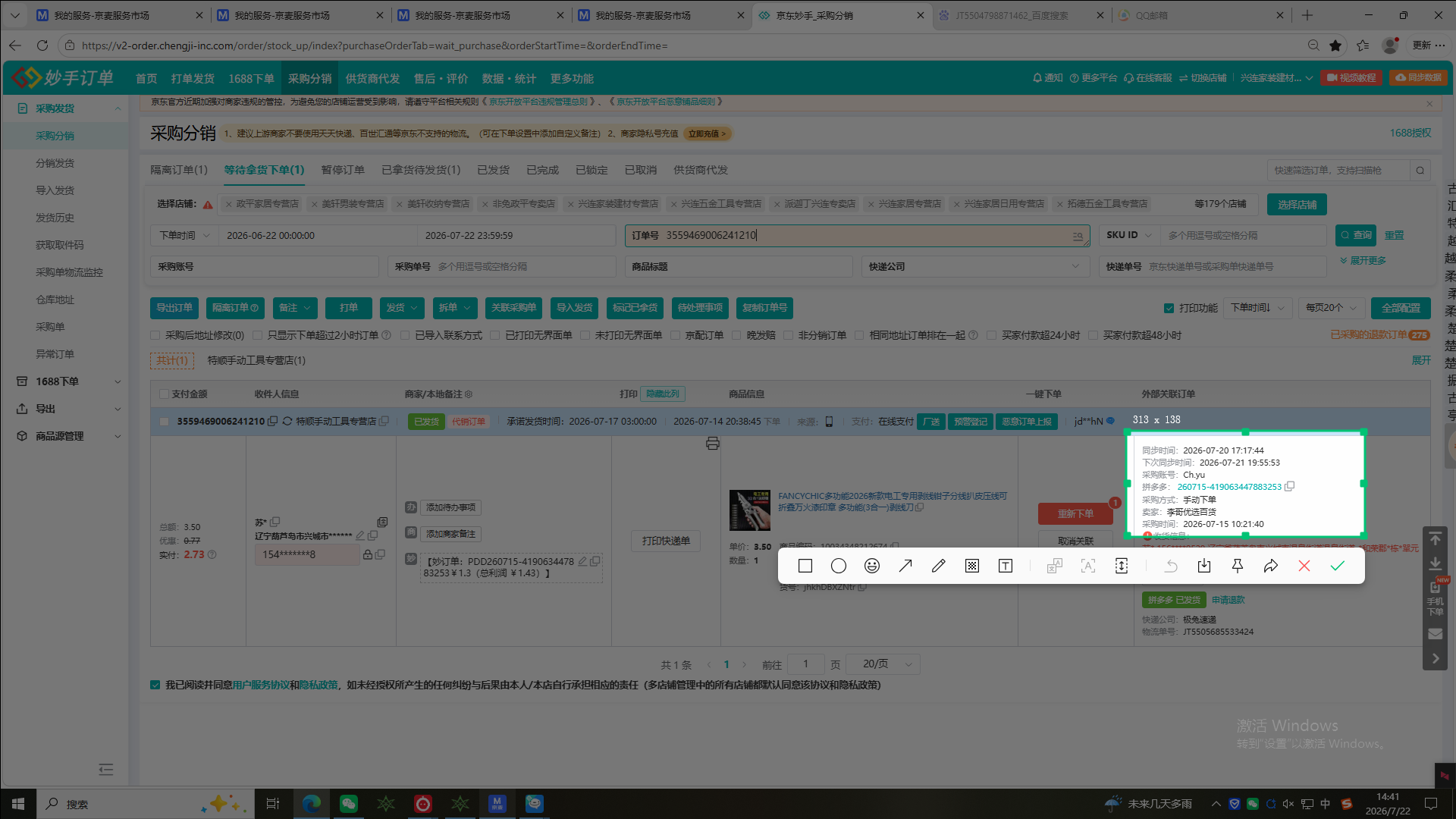Open the 已发货 orders tab
This screenshot has height=819, width=1456.
pos(494,170)
